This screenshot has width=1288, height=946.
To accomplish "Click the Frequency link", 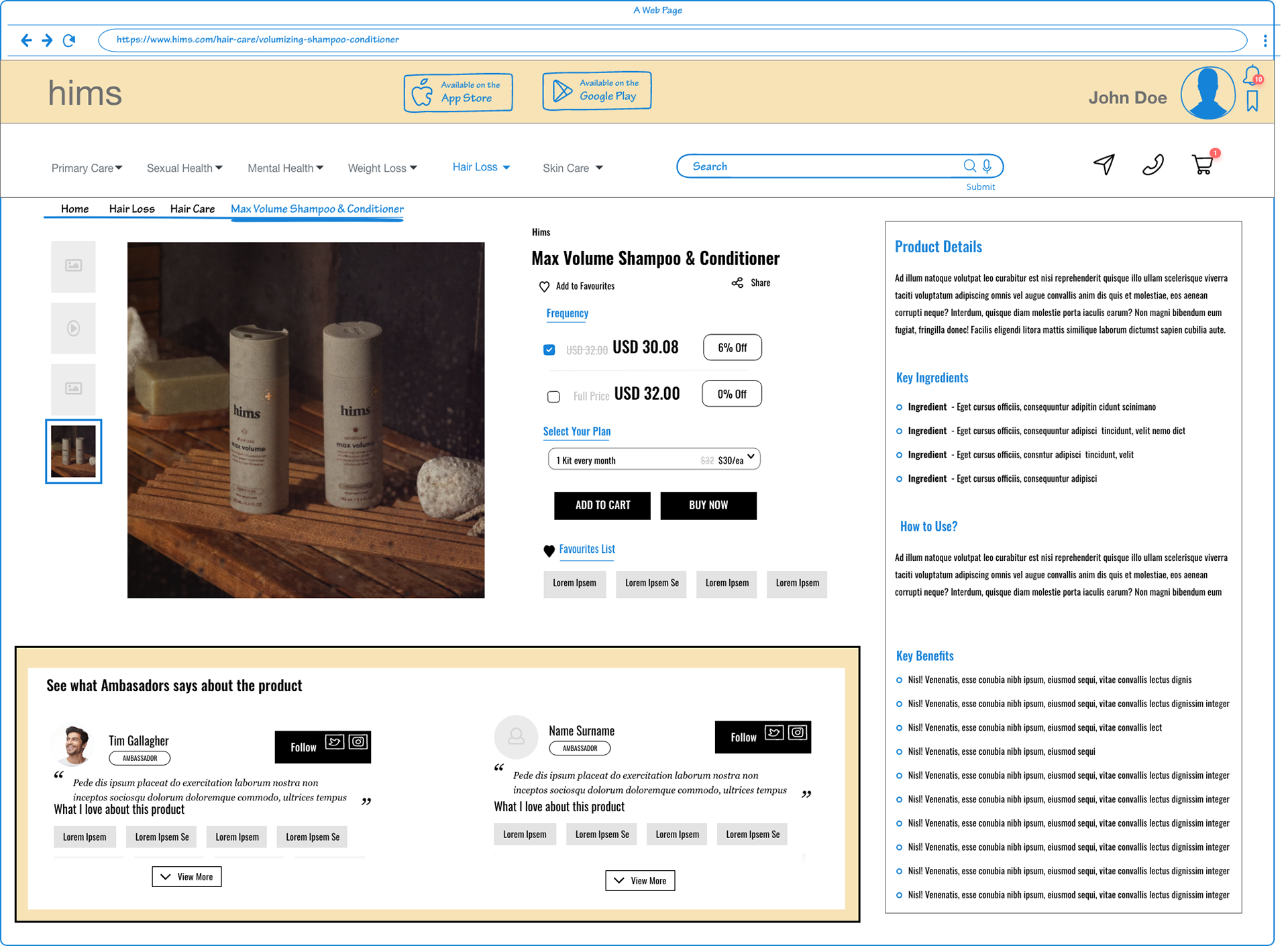I will tap(567, 313).
